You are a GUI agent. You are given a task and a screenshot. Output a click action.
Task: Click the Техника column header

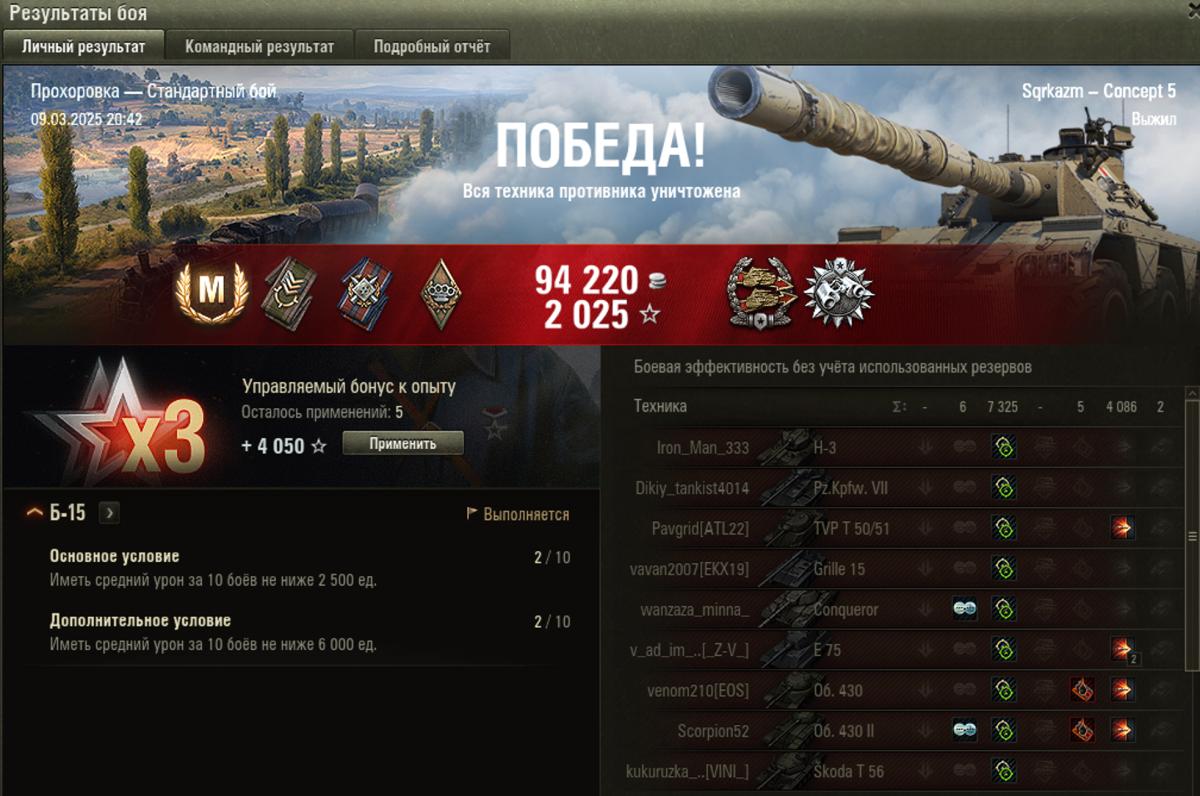click(x=660, y=406)
